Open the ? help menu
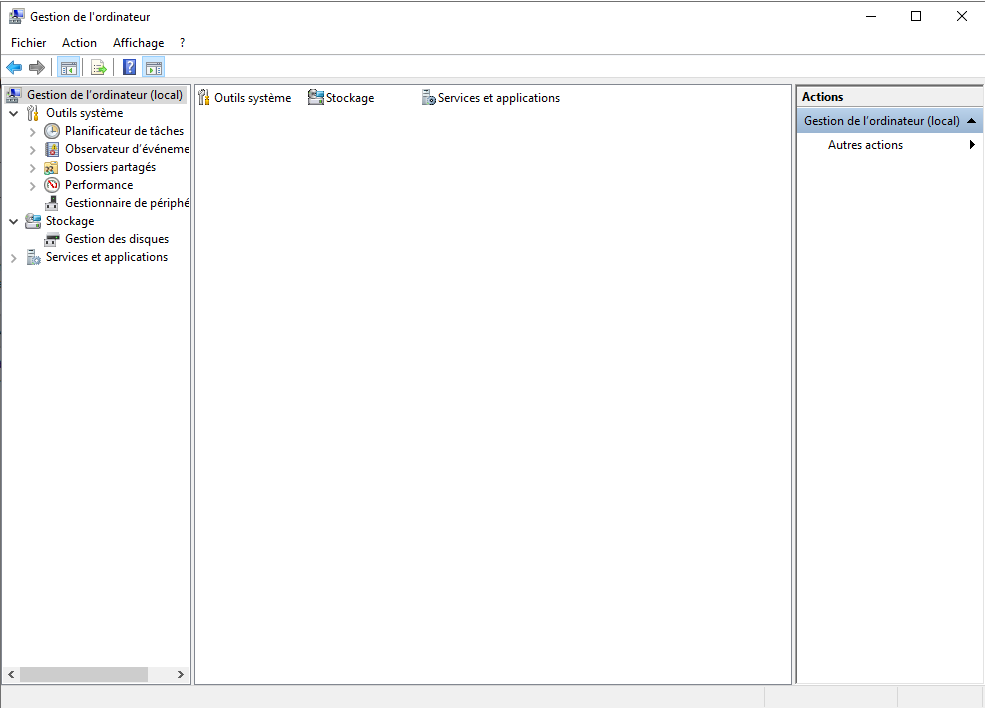This screenshot has width=985, height=708. (182, 43)
